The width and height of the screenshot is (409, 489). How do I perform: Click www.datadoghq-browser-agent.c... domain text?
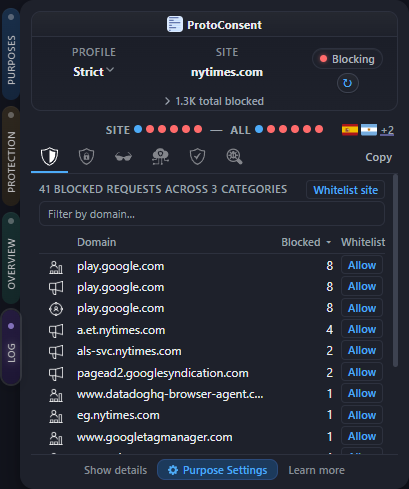coord(170,394)
